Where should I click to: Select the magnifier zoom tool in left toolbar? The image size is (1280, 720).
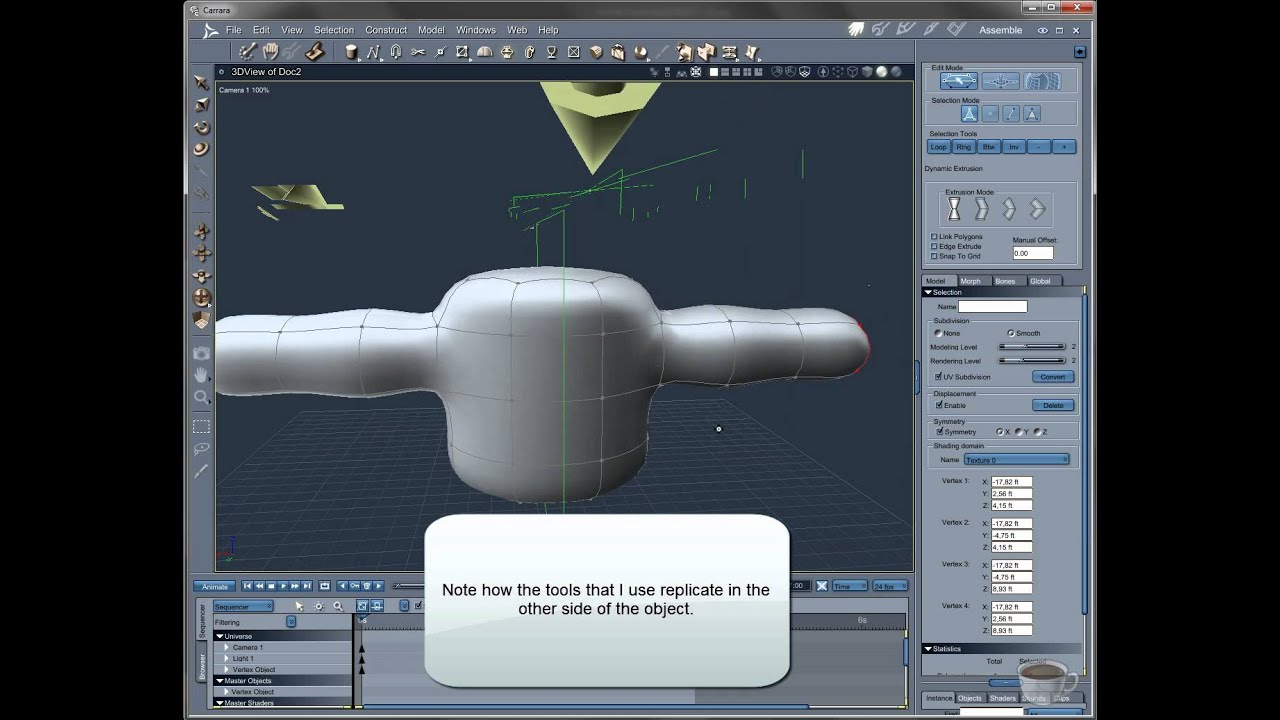(x=202, y=397)
